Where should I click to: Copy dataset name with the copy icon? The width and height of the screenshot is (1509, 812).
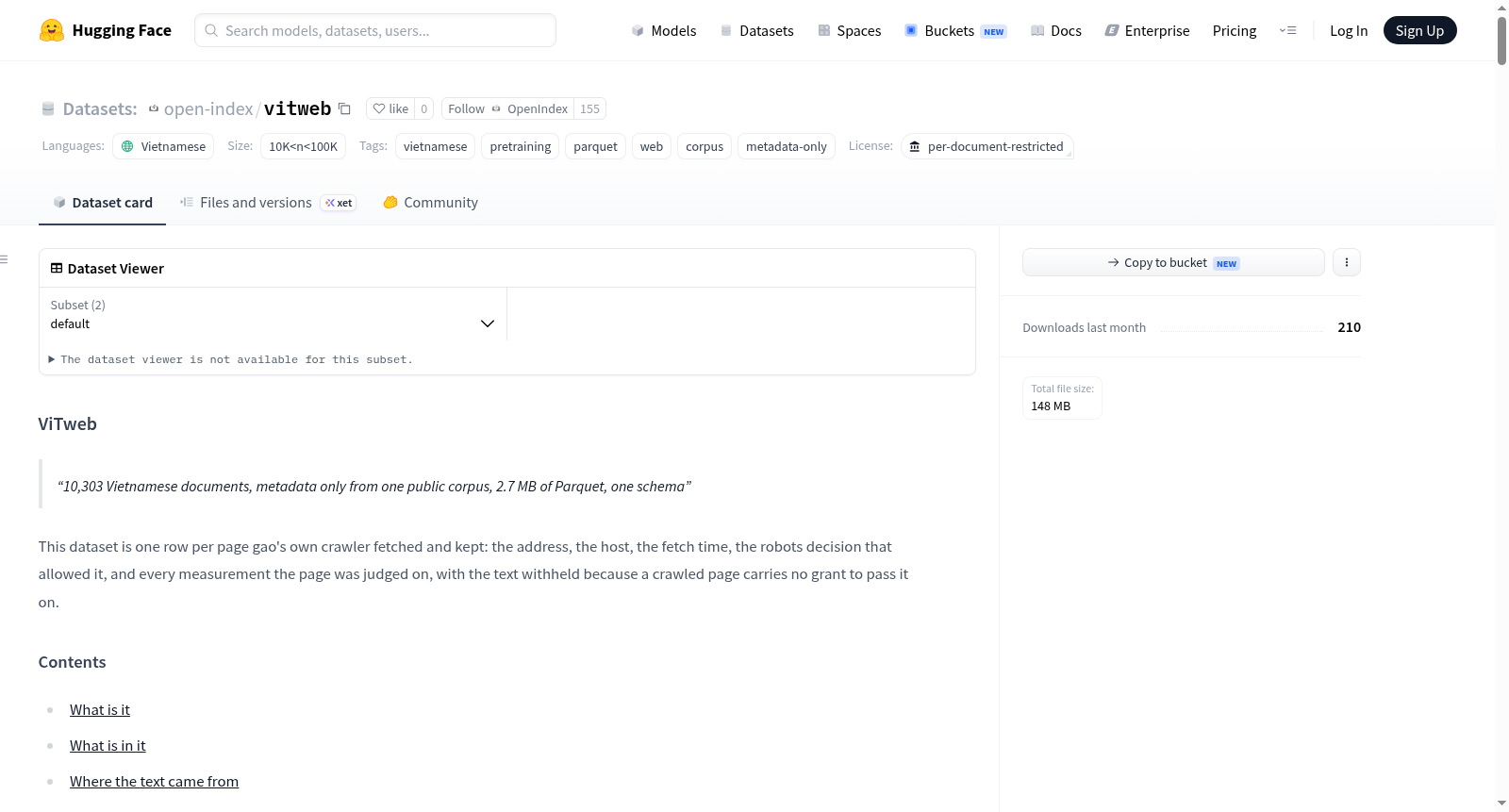pos(344,109)
